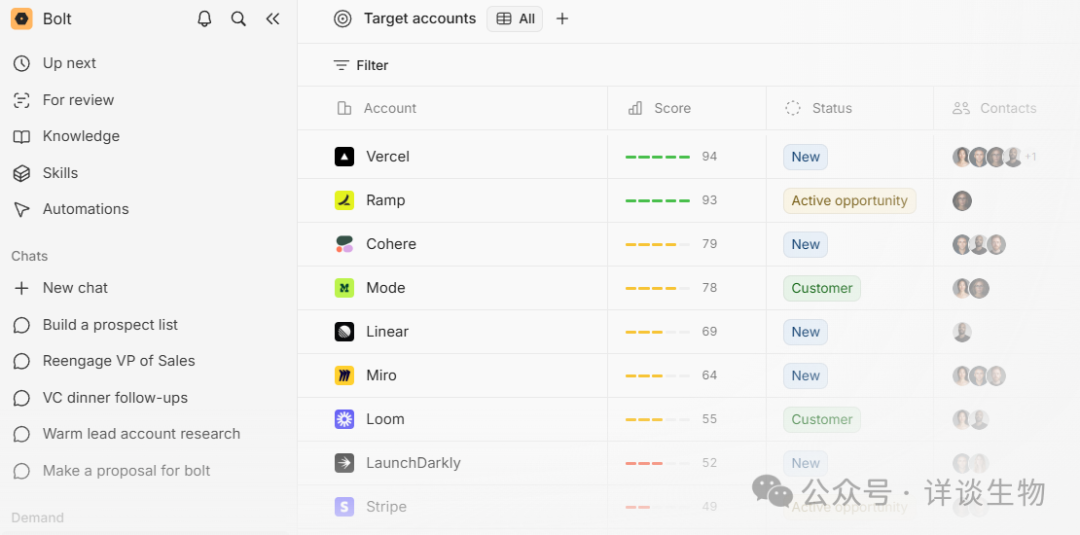This screenshot has height=535, width=1080.
Task: Open the Linear account name
Action: point(387,332)
